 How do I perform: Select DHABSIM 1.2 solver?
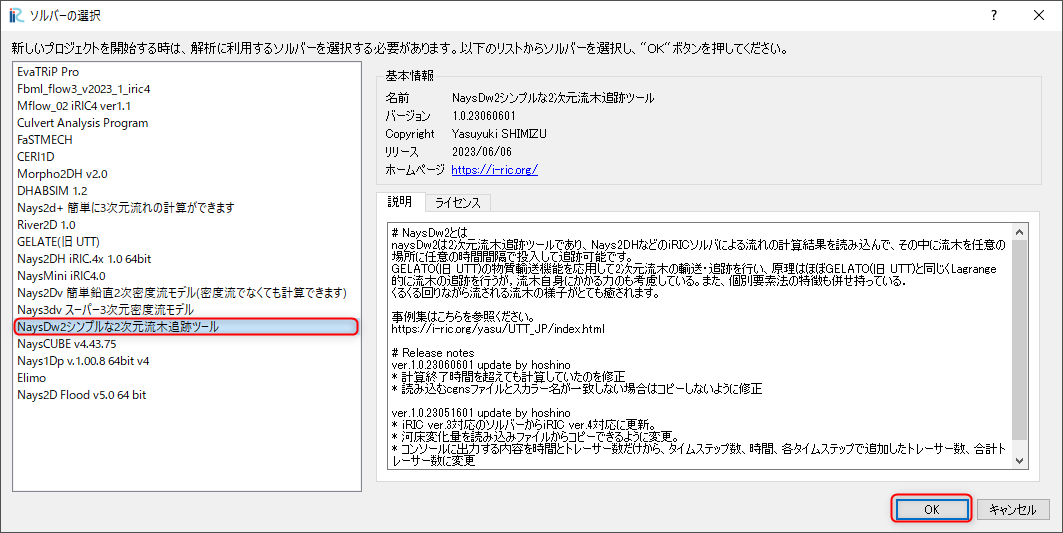186,191
